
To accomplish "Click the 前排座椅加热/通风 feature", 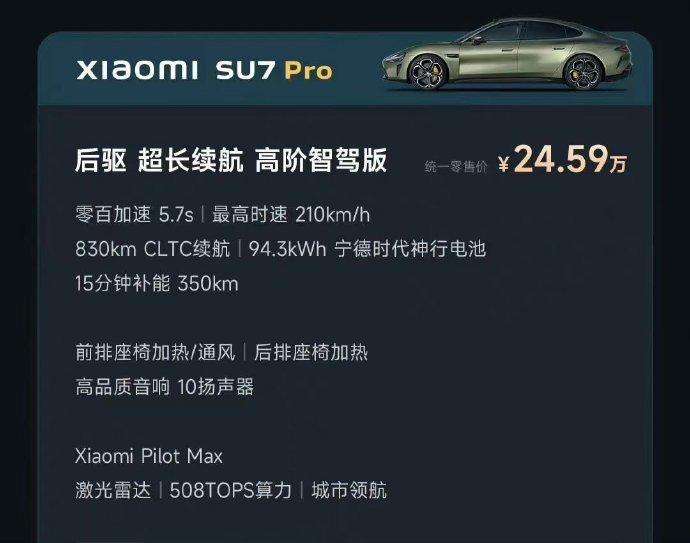I will (155, 352).
